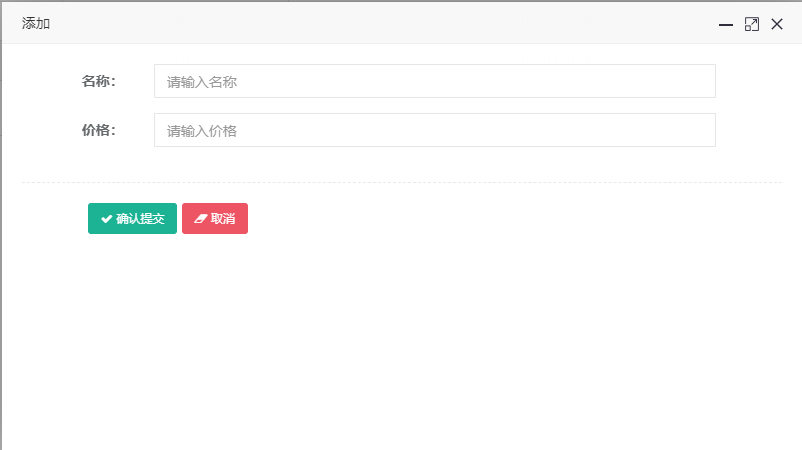802x450 pixels.
Task: Click the checkmark icon on 确认提交
Action: (106, 219)
